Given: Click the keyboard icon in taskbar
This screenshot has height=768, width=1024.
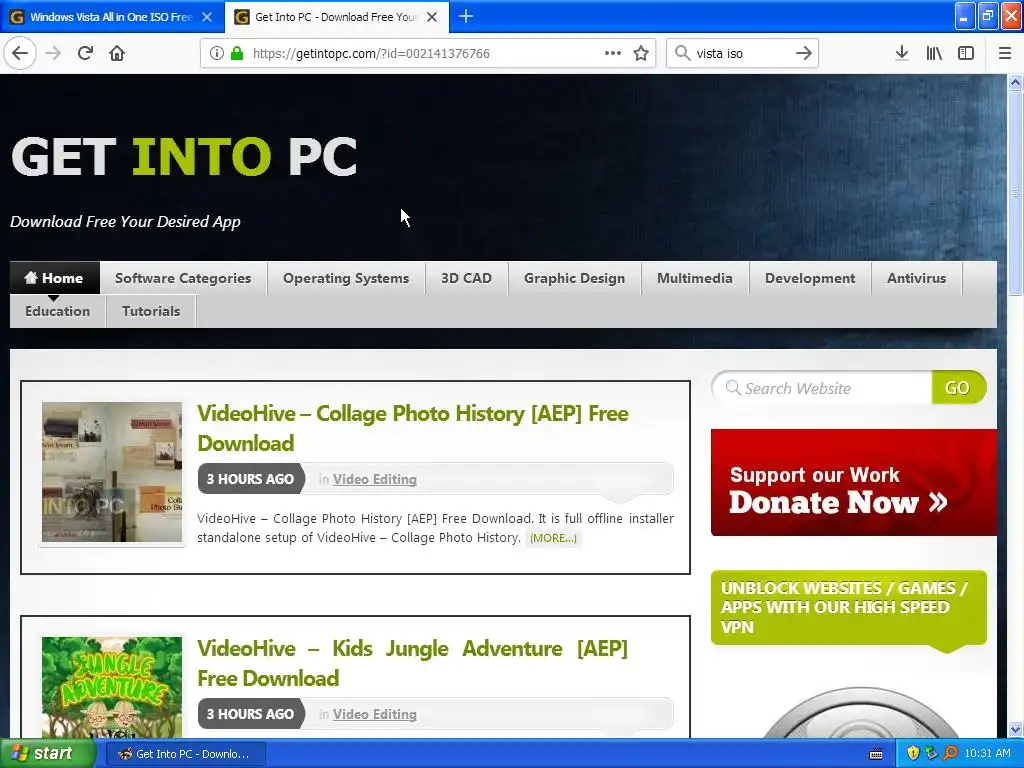Looking at the screenshot, I should tap(876, 754).
